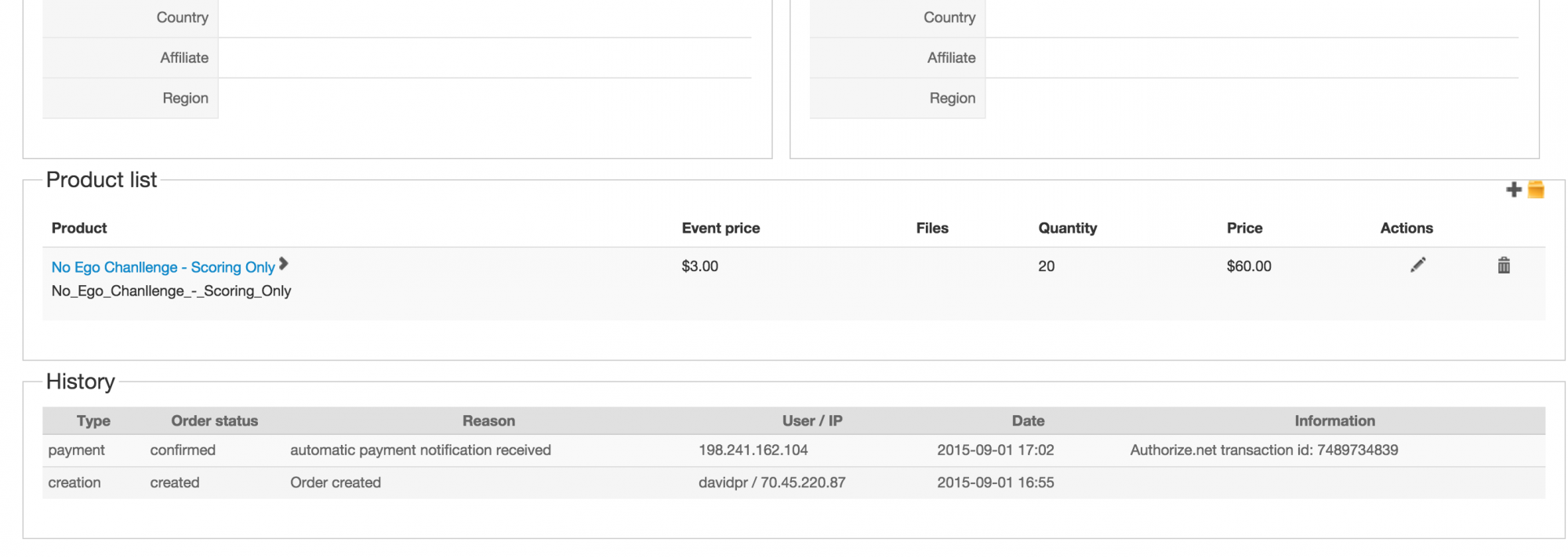Click the Event price column header
The width and height of the screenshot is (1568, 557).
point(720,228)
